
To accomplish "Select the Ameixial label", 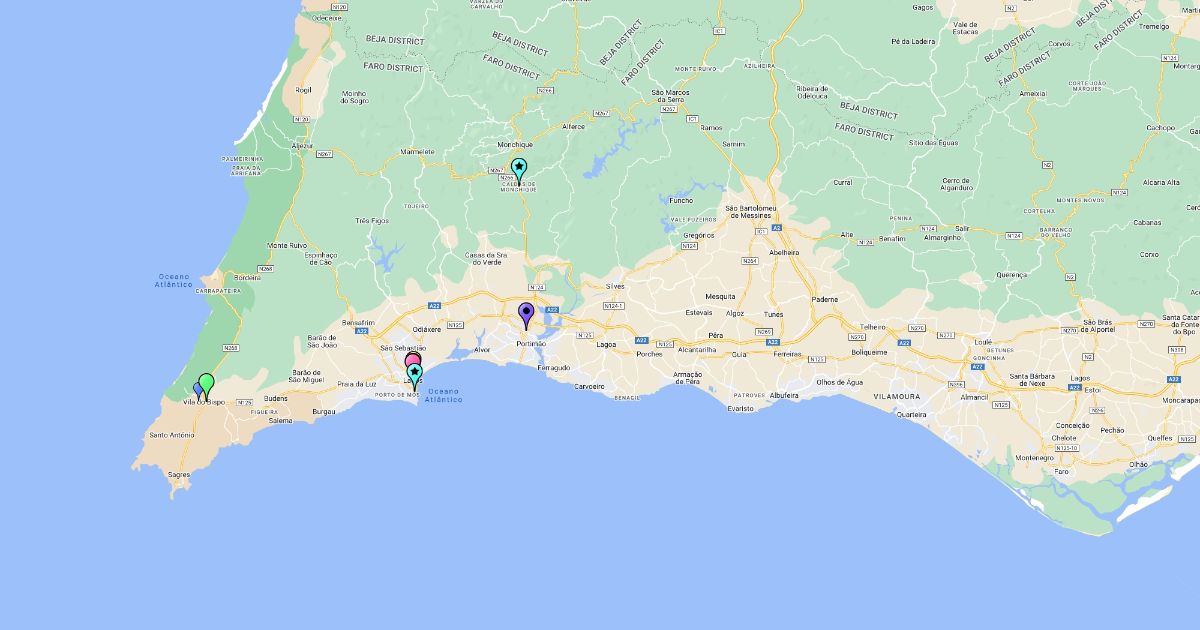I will pyautogui.click(x=1032, y=94).
